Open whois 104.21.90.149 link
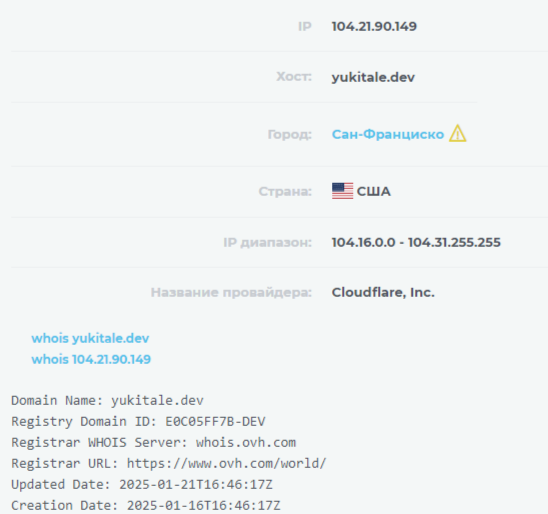The width and height of the screenshot is (548, 514). coord(91,359)
